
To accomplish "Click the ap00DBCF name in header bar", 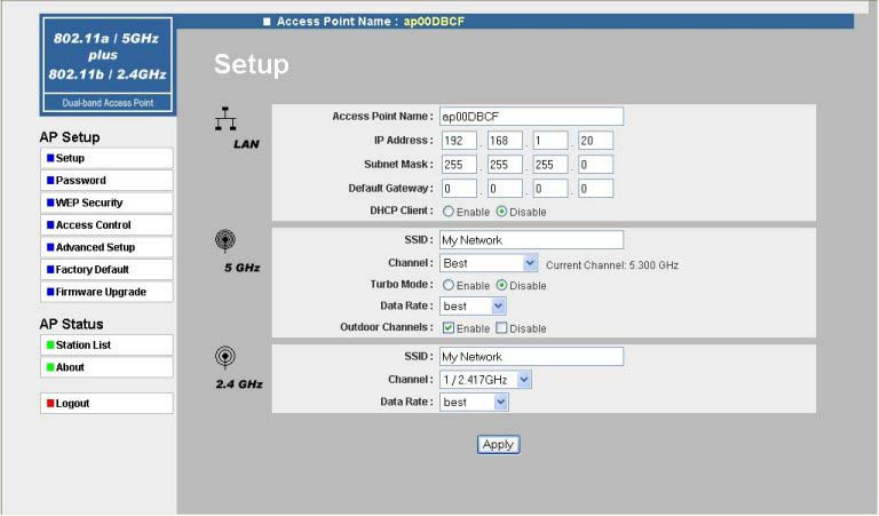I will pos(434,22).
